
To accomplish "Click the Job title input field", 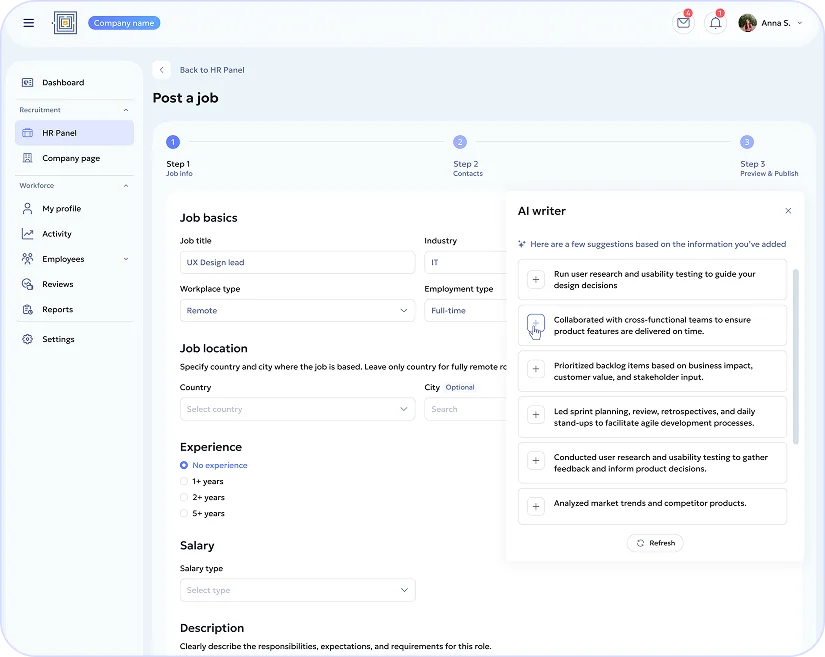I will point(297,262).
